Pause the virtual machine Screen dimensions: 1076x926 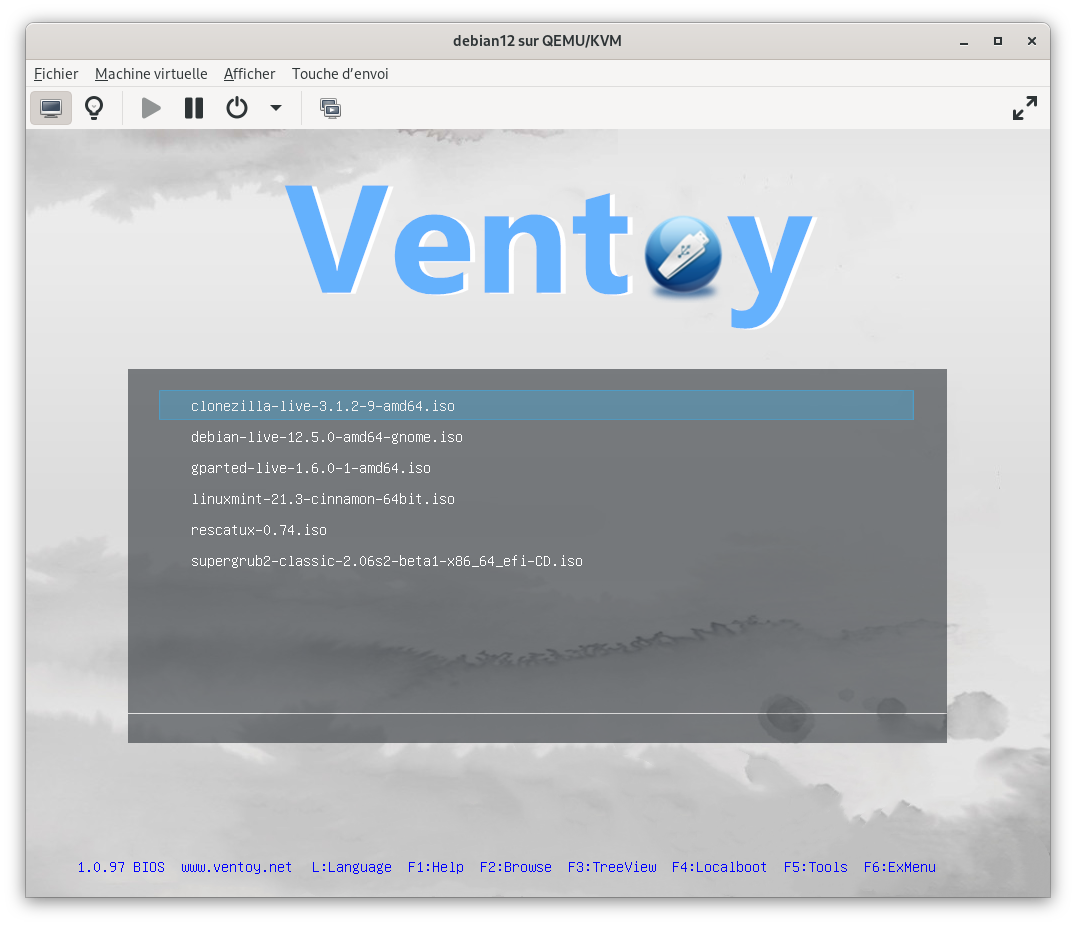tap(194, 108)
